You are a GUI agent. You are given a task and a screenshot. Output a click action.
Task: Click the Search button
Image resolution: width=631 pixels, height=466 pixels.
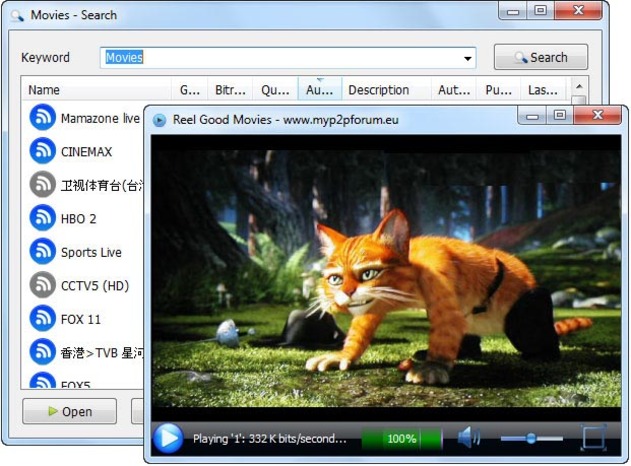[x=541, y=57]
